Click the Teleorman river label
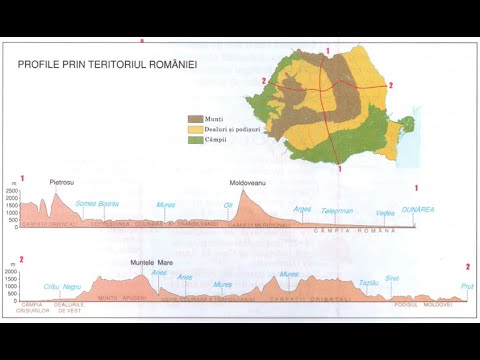 click(337, 211)
